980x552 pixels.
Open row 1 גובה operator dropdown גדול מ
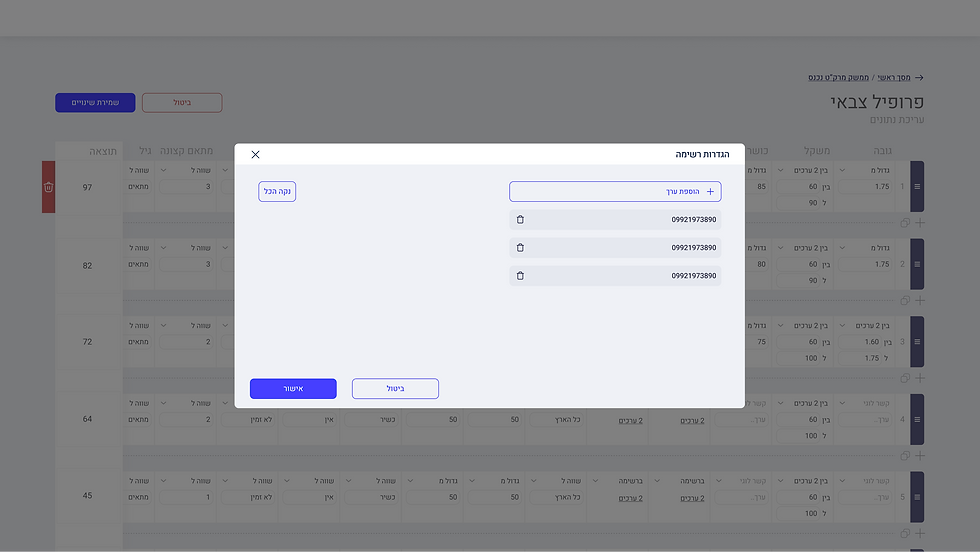864,170
